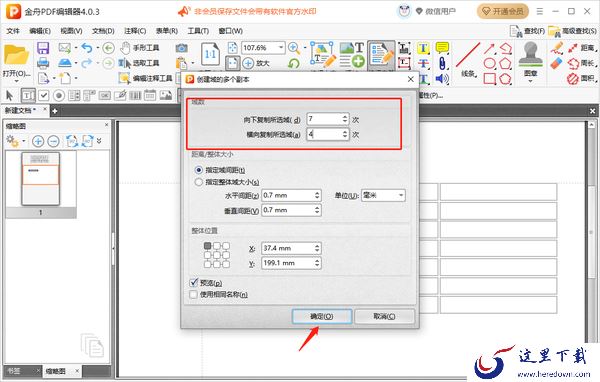Select the red rectangle shape tool
This screenshot has width=600, height=382.
click(x=489, y=78)
